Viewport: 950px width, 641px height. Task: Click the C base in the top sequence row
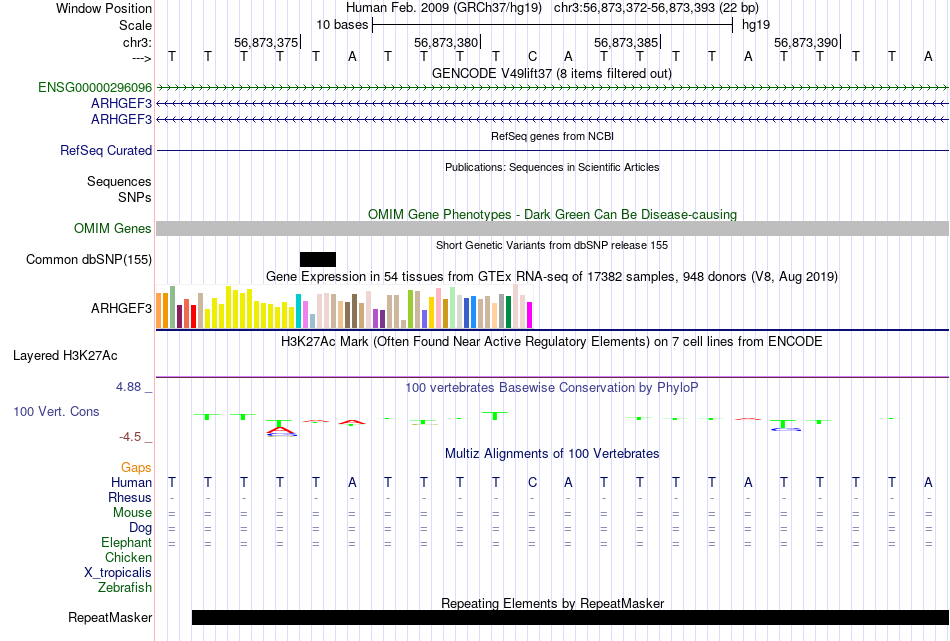click(x=532, y=57)
